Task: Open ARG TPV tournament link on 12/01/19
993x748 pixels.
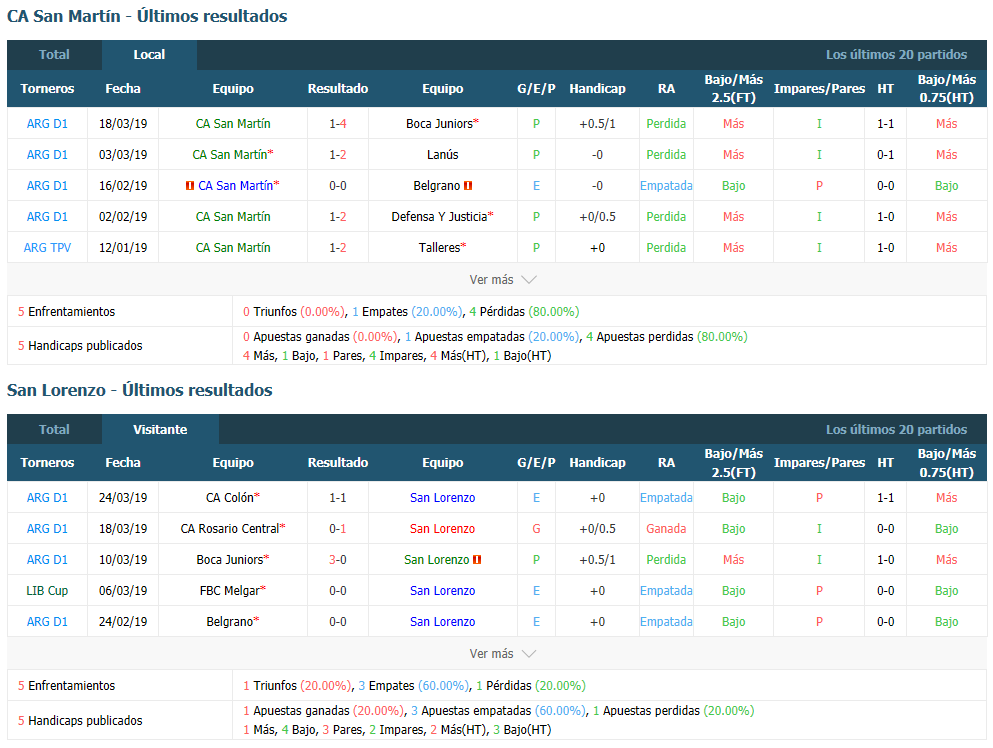Action: click(x=47, y=248)
